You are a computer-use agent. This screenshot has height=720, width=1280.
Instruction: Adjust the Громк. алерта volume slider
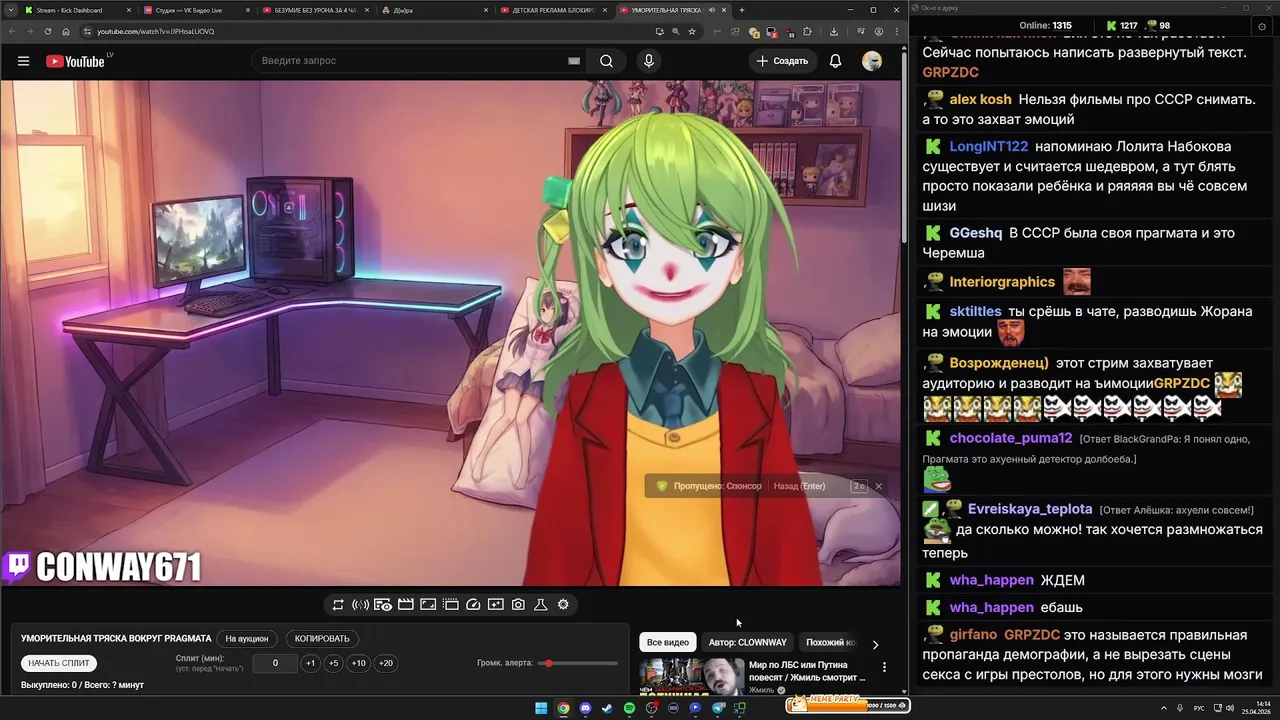[x=579, y=663]
